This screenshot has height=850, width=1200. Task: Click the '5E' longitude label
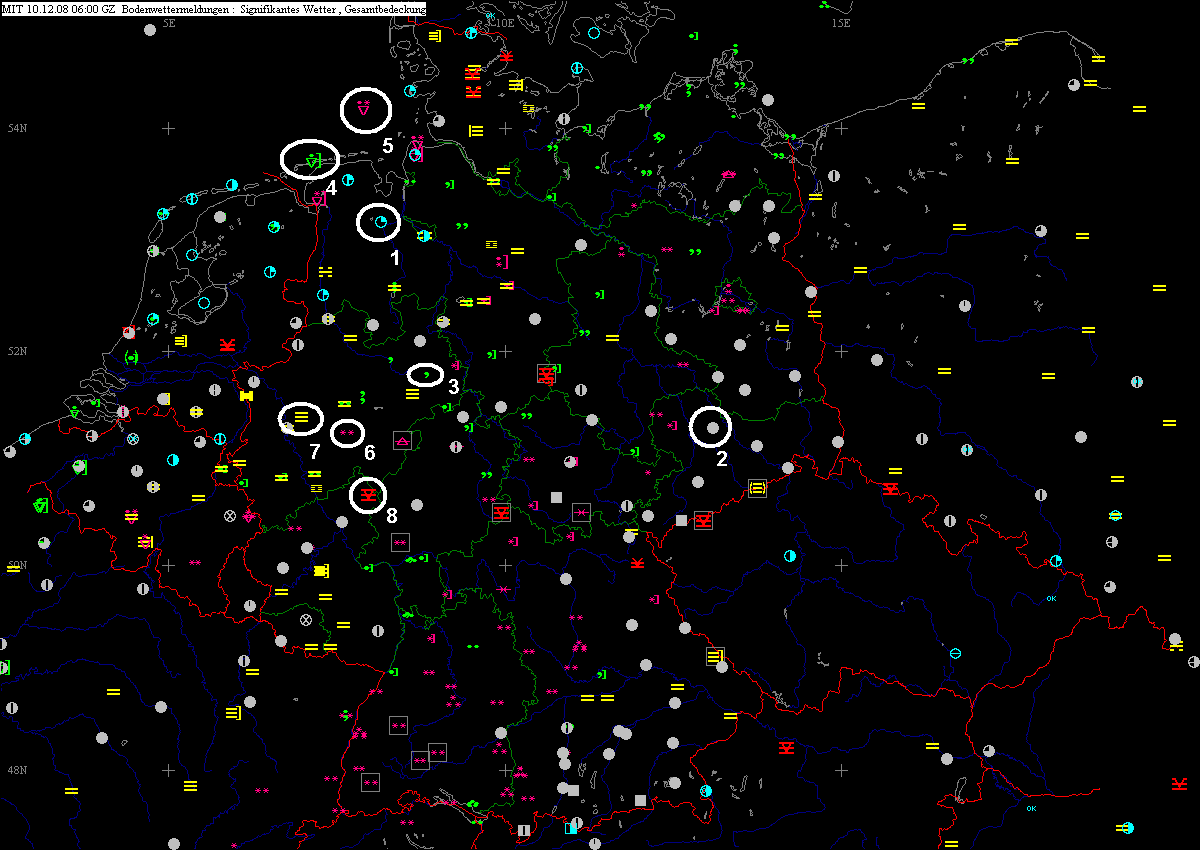pos(169,23)
